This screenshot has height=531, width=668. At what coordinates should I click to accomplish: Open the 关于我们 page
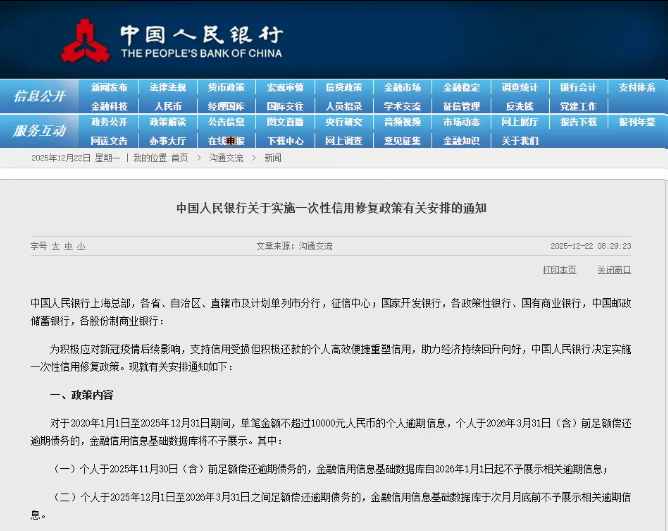click(x=519, y=140)
